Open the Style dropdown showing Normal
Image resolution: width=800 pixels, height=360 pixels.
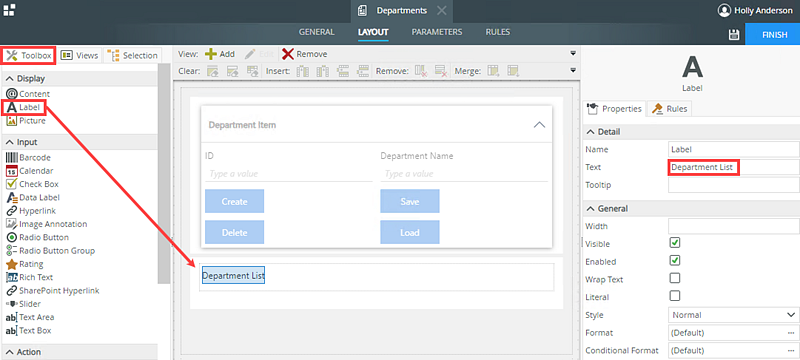(x=733, y=315)
